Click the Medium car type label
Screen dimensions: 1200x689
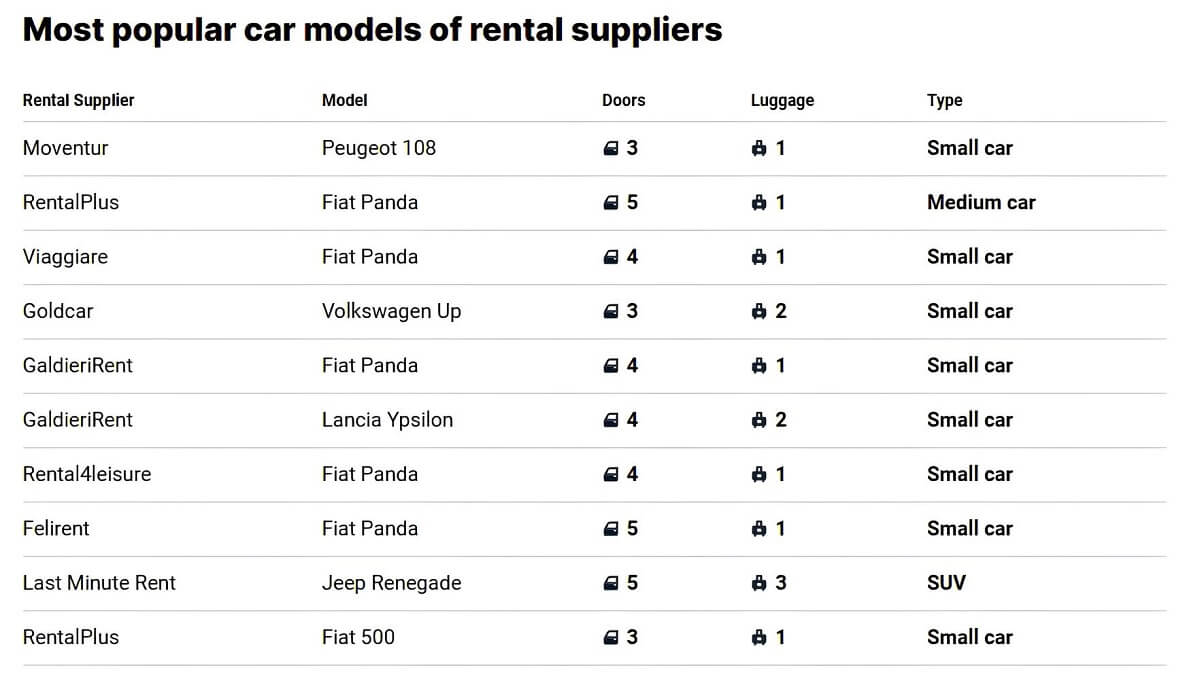981,202
